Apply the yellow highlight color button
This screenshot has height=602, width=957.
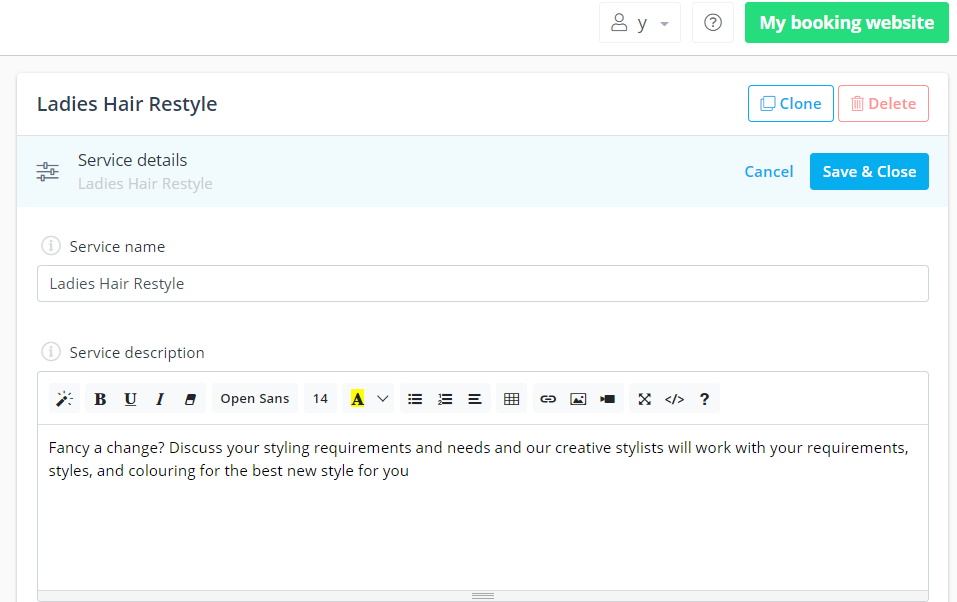tap(358, 399)
